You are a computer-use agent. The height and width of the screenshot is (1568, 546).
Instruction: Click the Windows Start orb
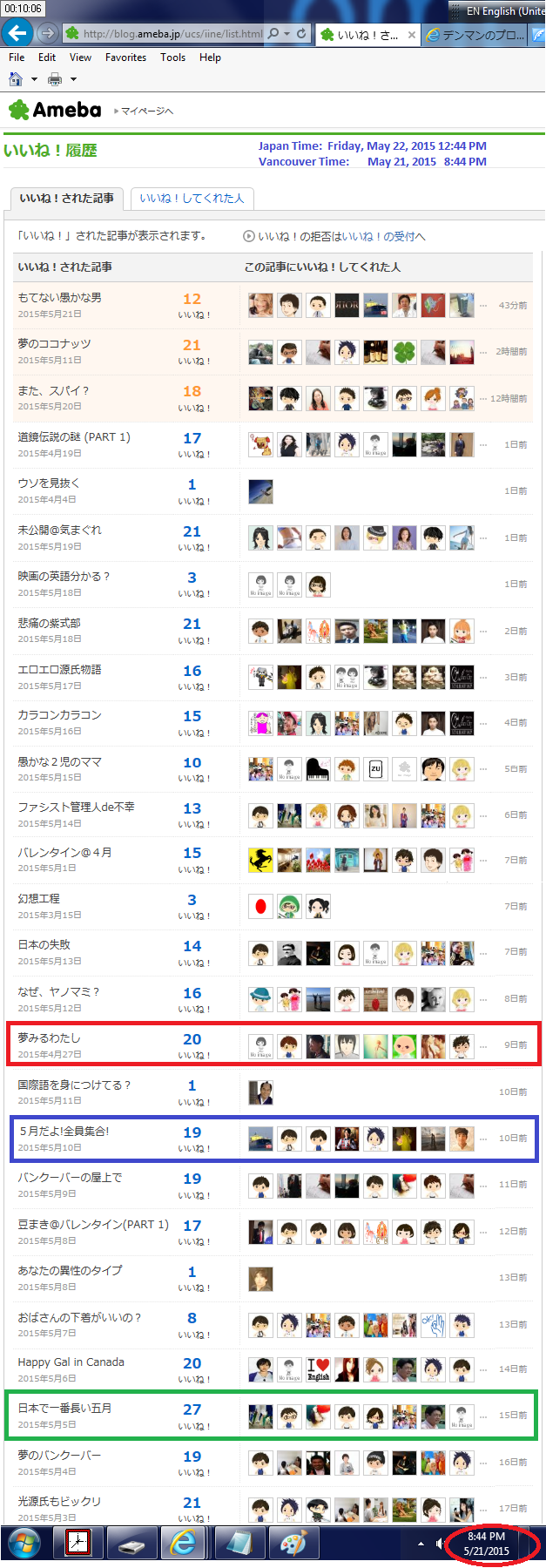click(x=24, y=1544)
